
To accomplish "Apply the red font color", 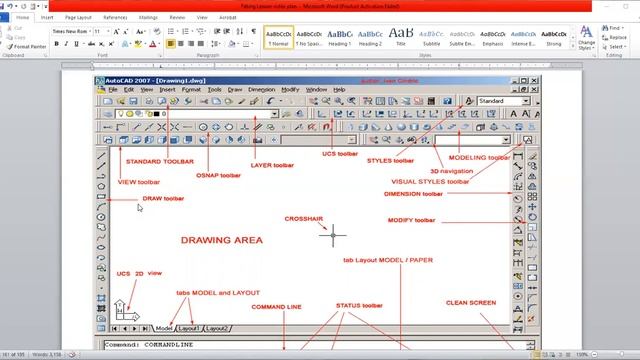I will (x=152, y=44).
